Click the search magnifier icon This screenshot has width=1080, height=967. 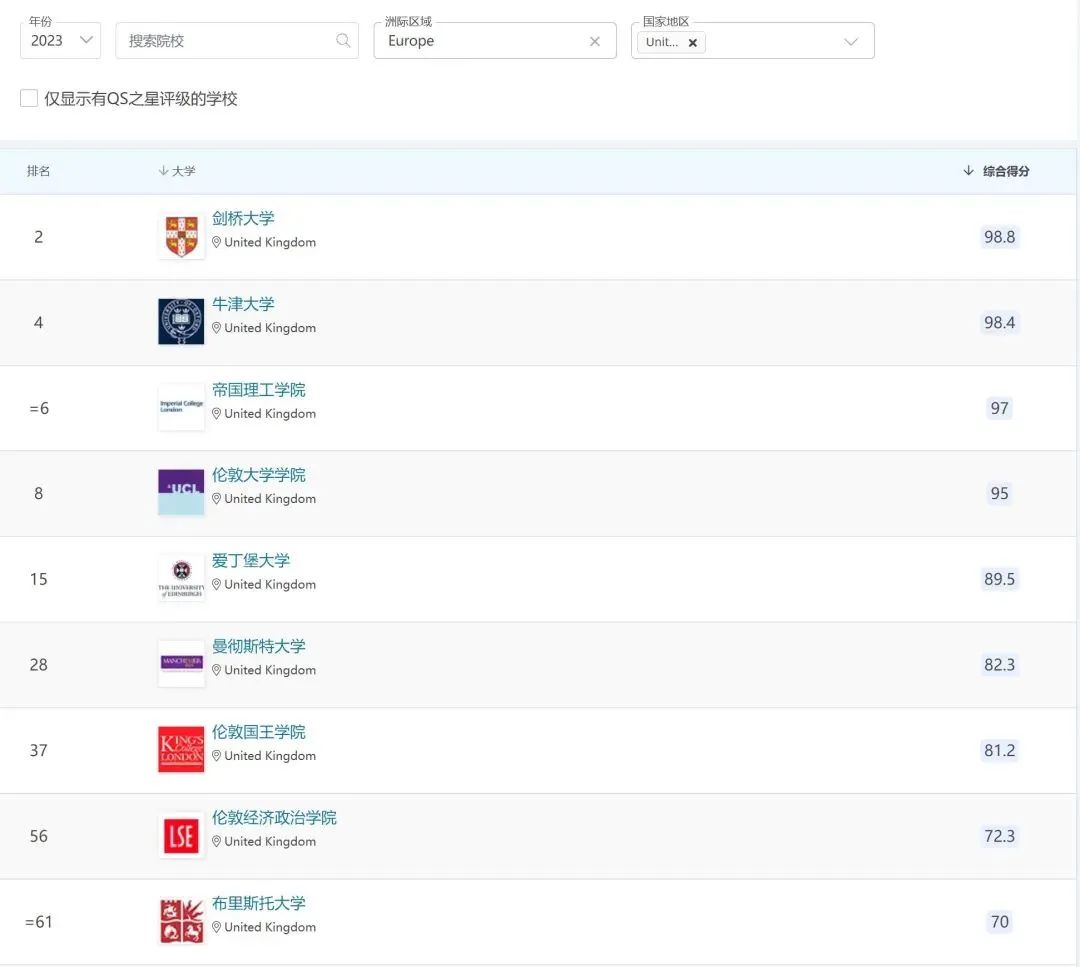click(342, 41)
